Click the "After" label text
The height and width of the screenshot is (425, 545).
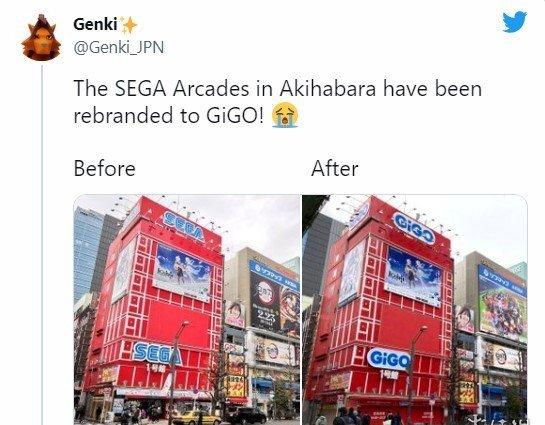[x=334, y=169]
